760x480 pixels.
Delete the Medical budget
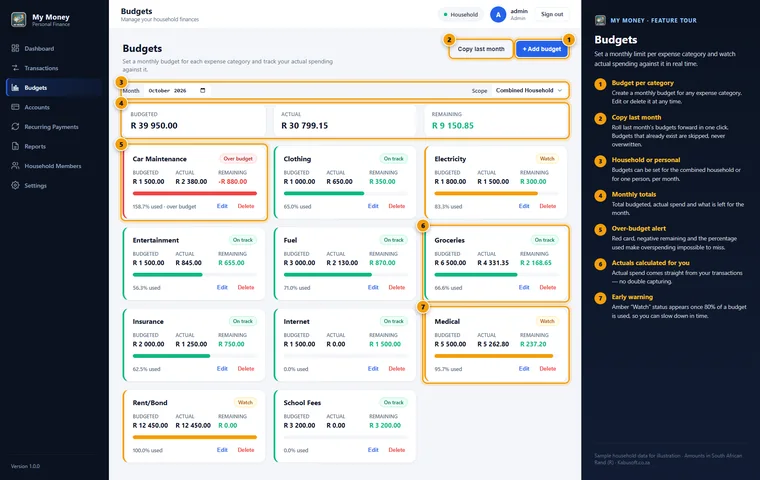(548, 368)
